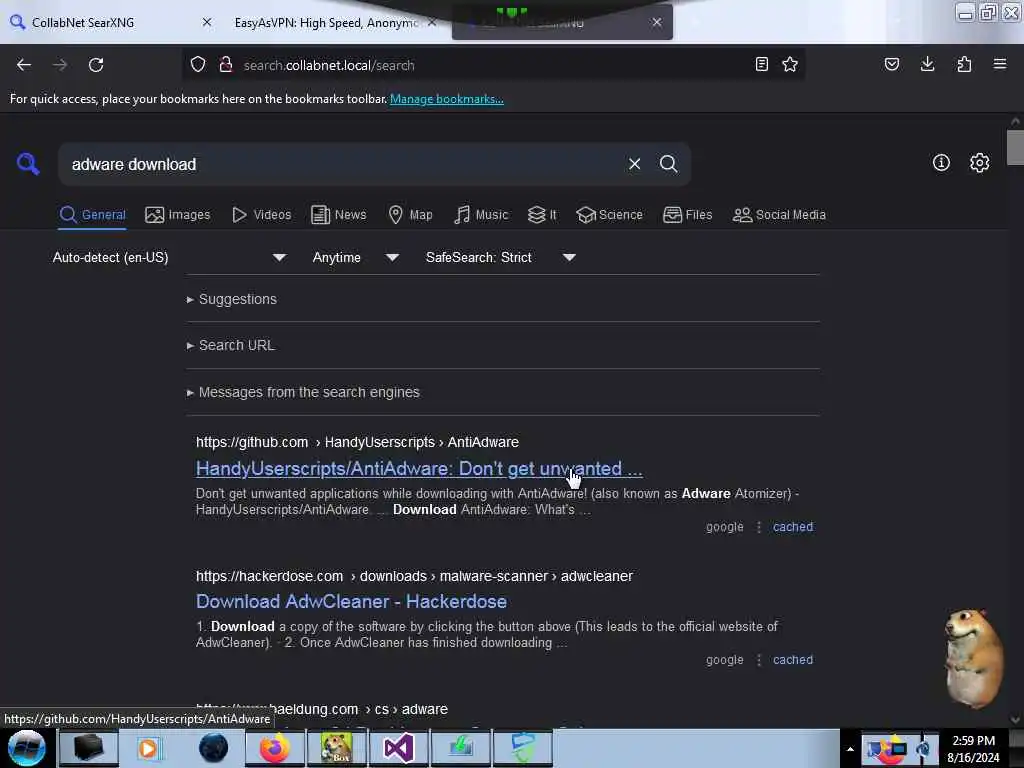Close the EasyAsVPN tab
The image size is (1024, 768).
432,22
